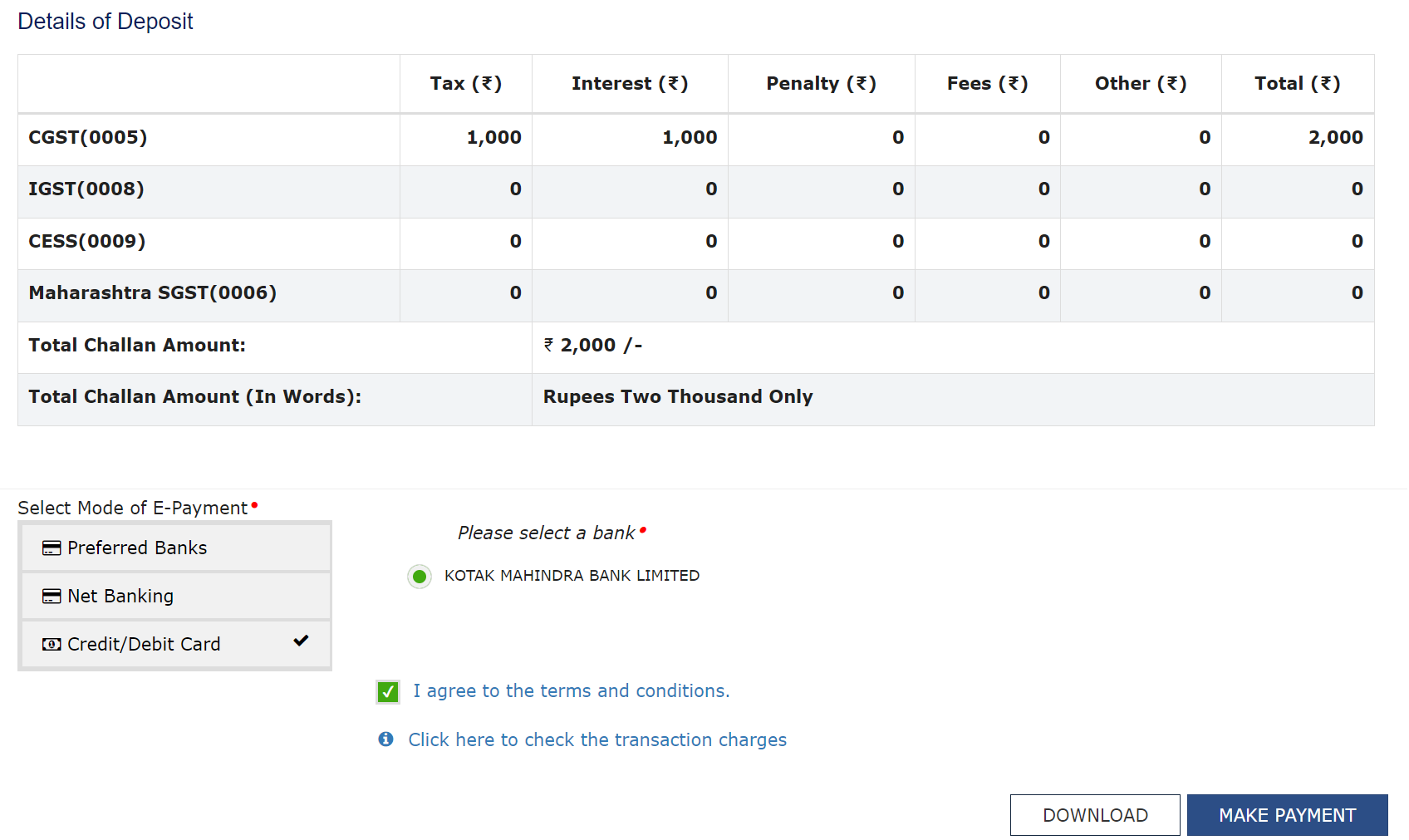1409x840 pixels.
Task: Click the KOTAK MAHINDRA BANK LIMITED label
Action: (x=572, y=576)
